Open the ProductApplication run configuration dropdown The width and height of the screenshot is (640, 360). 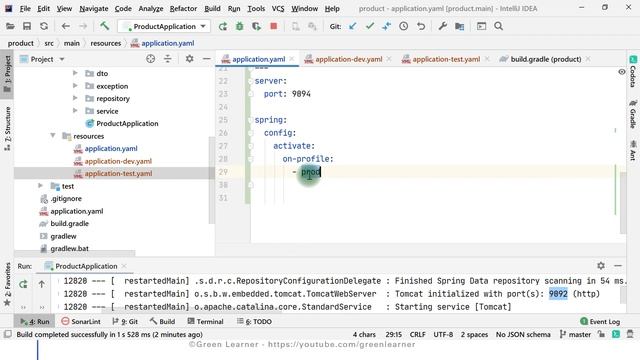[164, 27]
